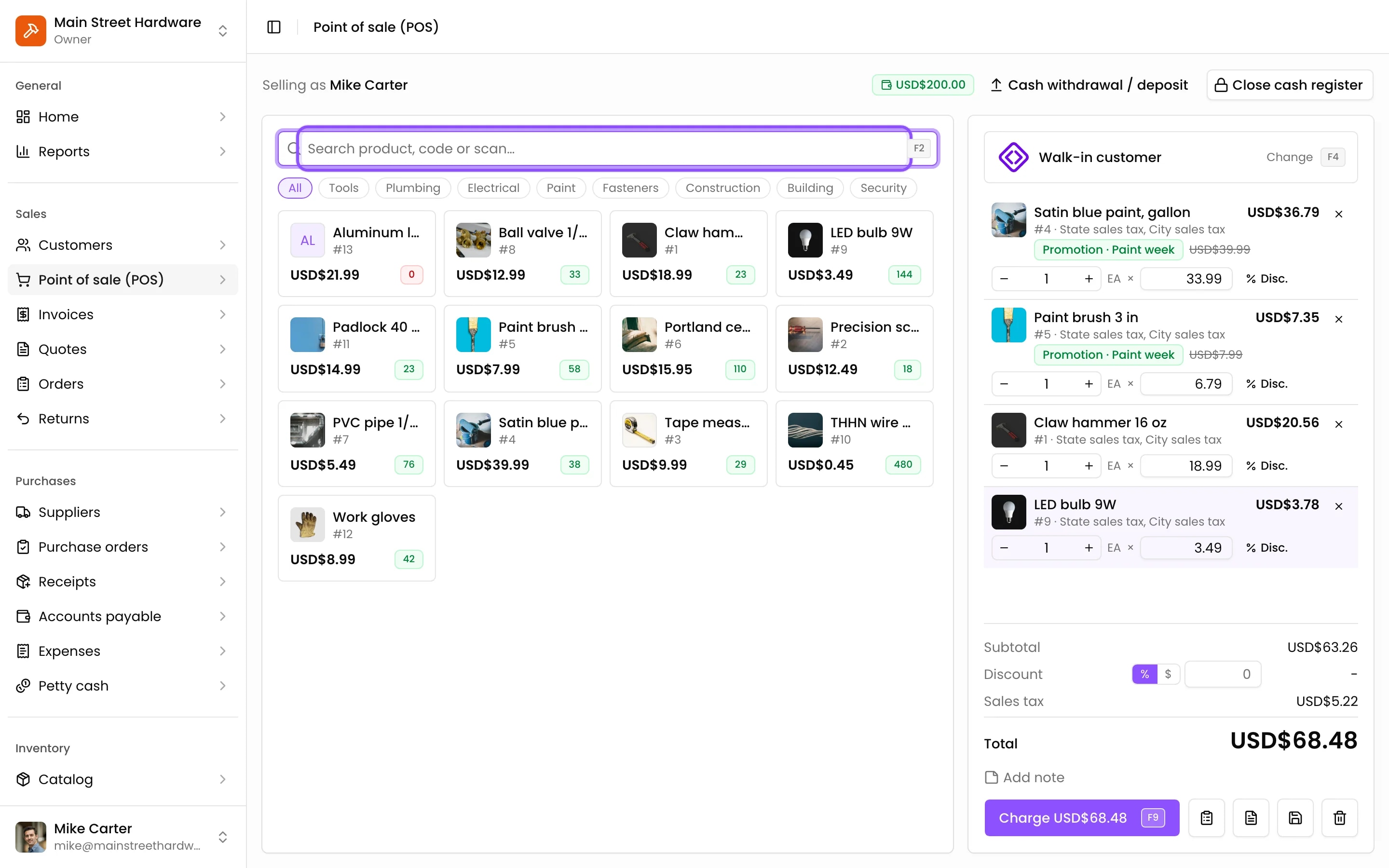Screen dimensions: 1389x868
Task: Remove Claw hammer 16 oz from cart
Action: (1338, 424)
